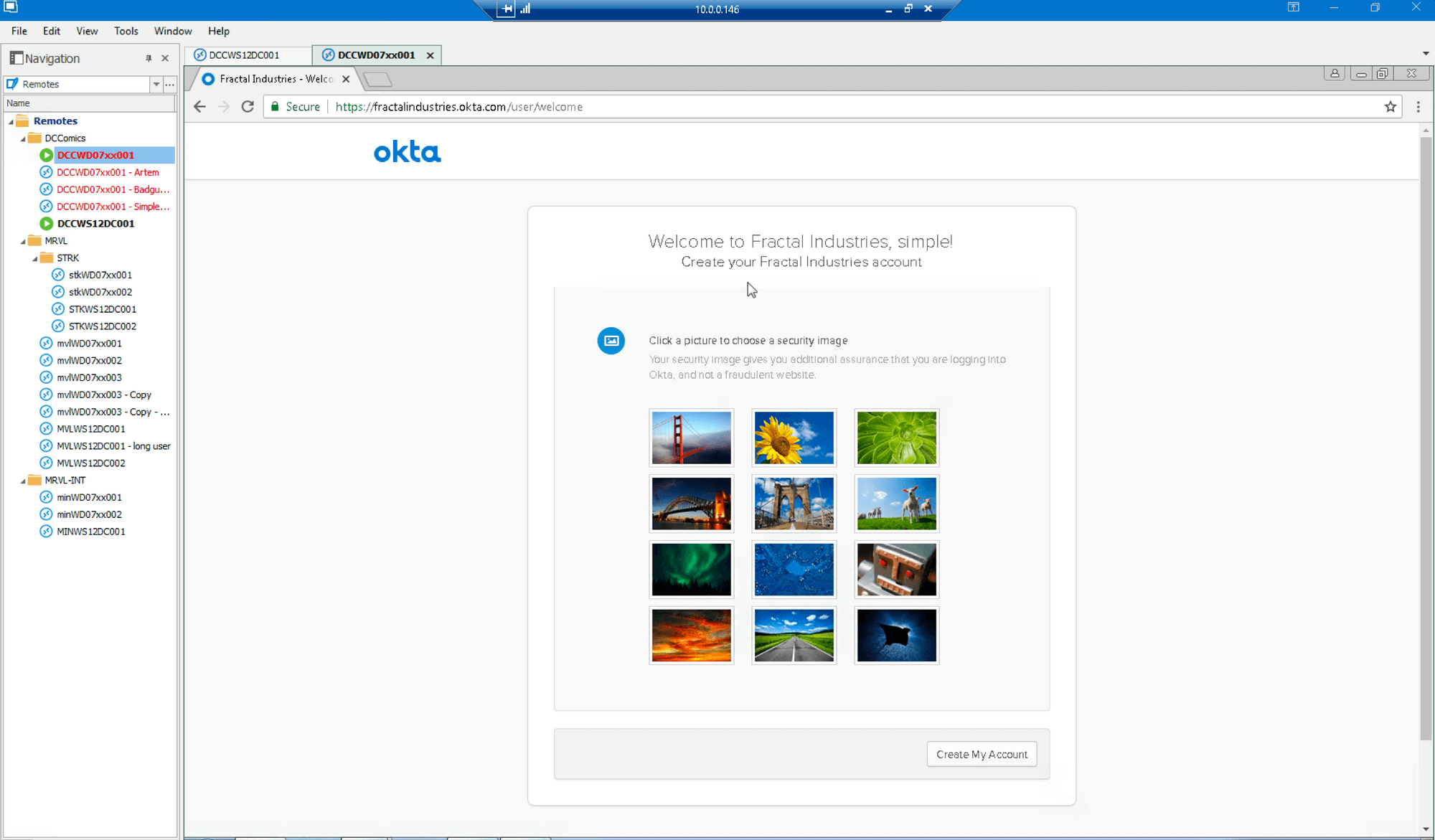Select the Golden Gate Bridge security image

[691, 437]
